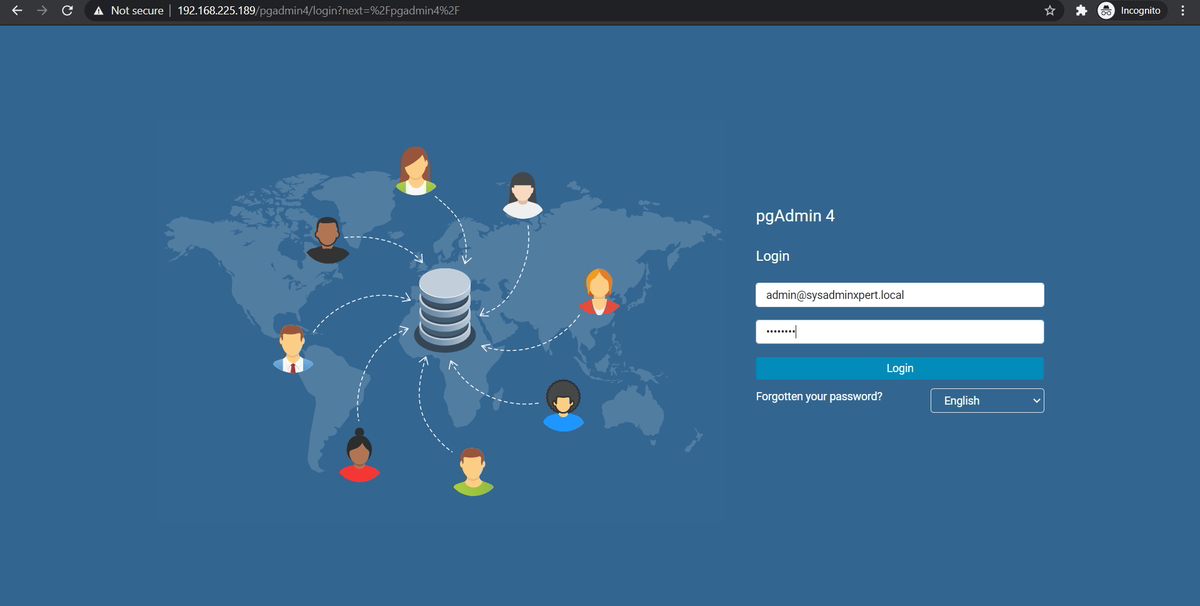The height and width of the screenshot is (606, 1200).
Task: Click the browser back arrow
Action: point(16,10)
